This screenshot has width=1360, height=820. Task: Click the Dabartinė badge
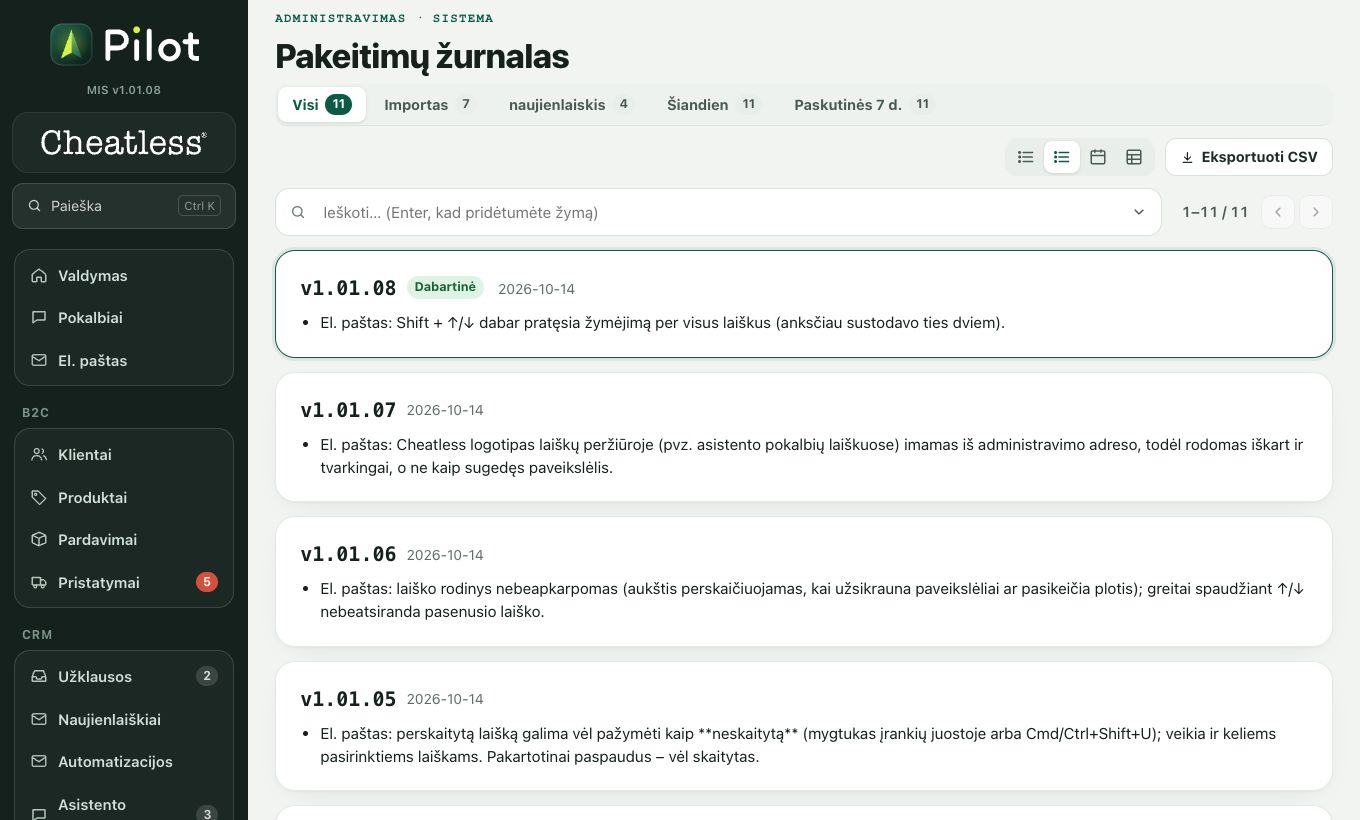click(445, 287)
